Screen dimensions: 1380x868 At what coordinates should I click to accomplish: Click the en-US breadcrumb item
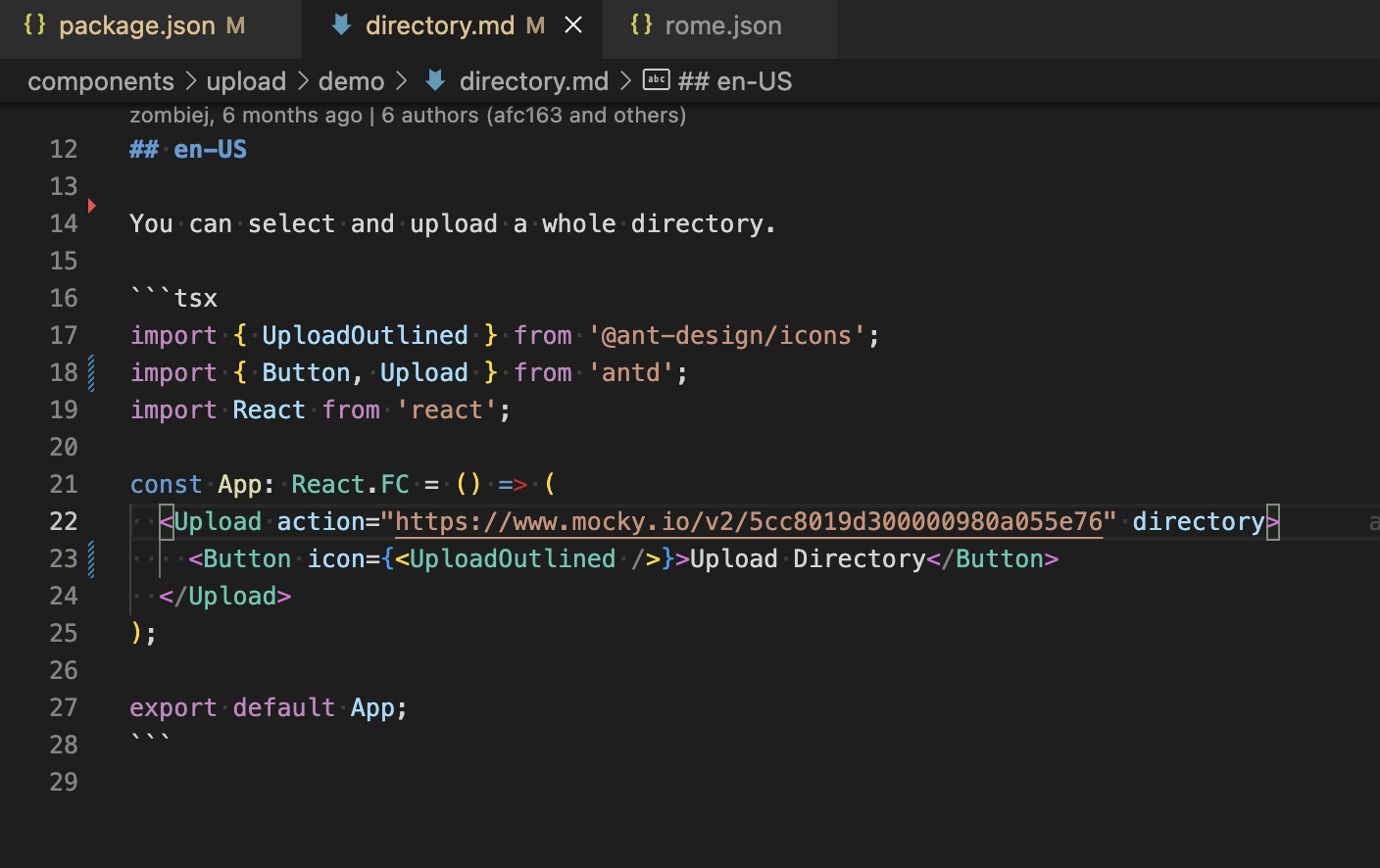point(737,80)
